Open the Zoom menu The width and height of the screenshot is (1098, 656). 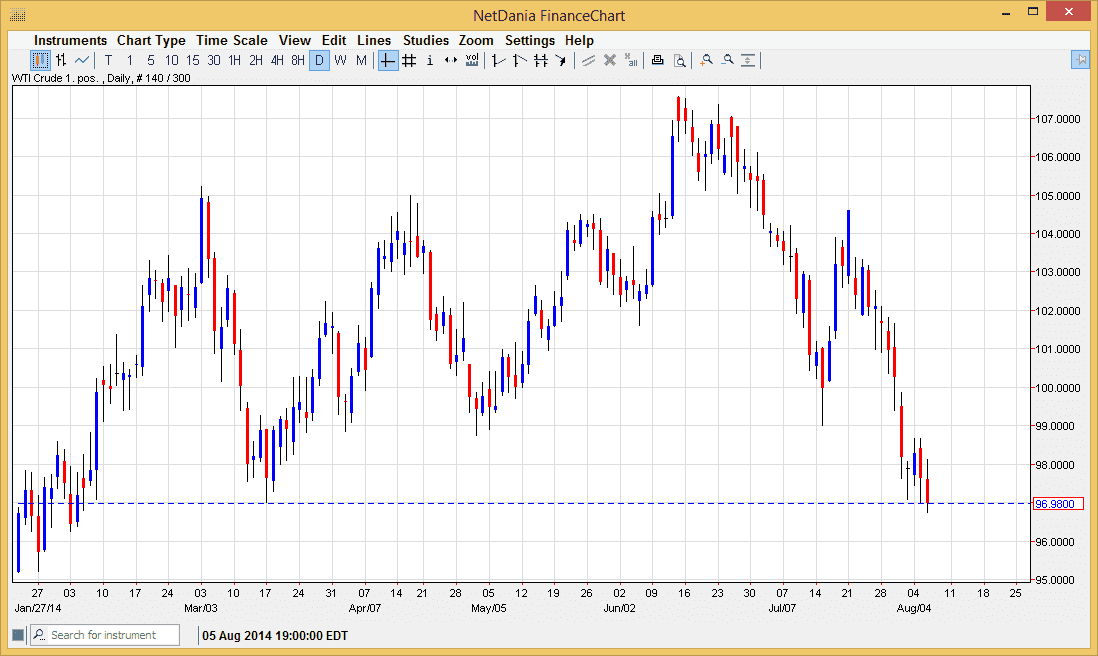[476, 40]
